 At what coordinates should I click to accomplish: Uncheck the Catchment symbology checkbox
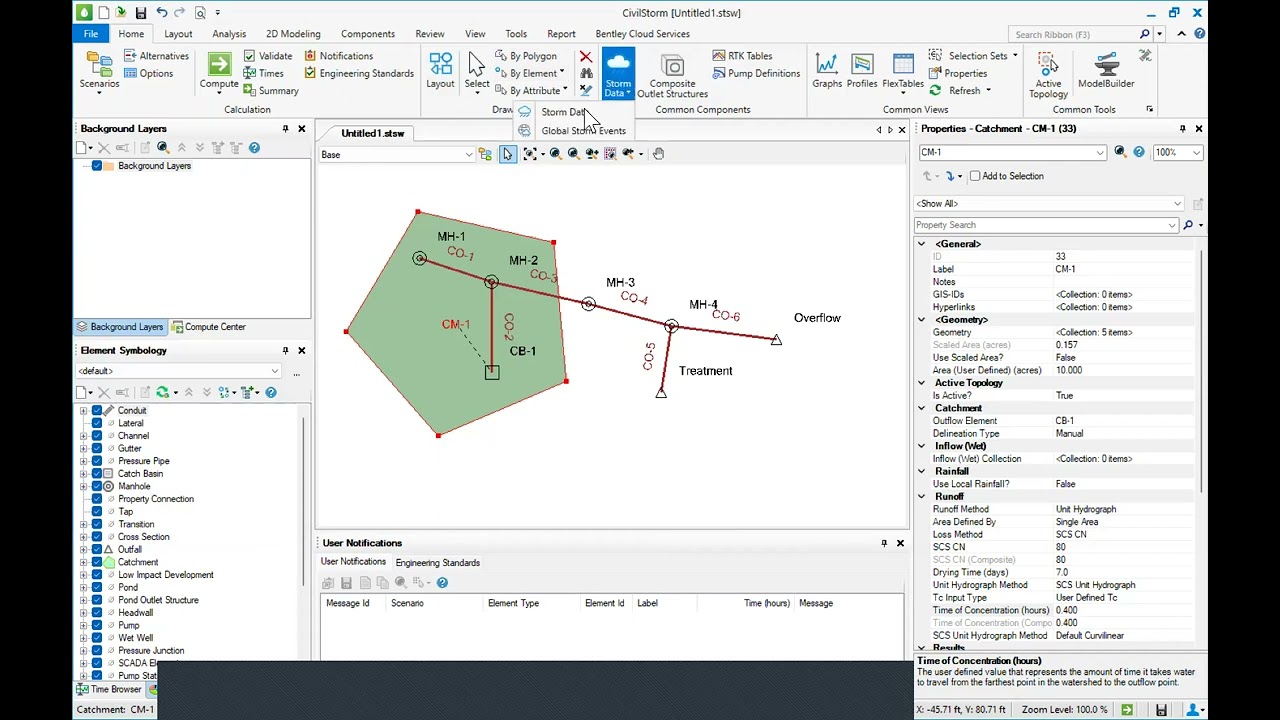tap(97, 562)
